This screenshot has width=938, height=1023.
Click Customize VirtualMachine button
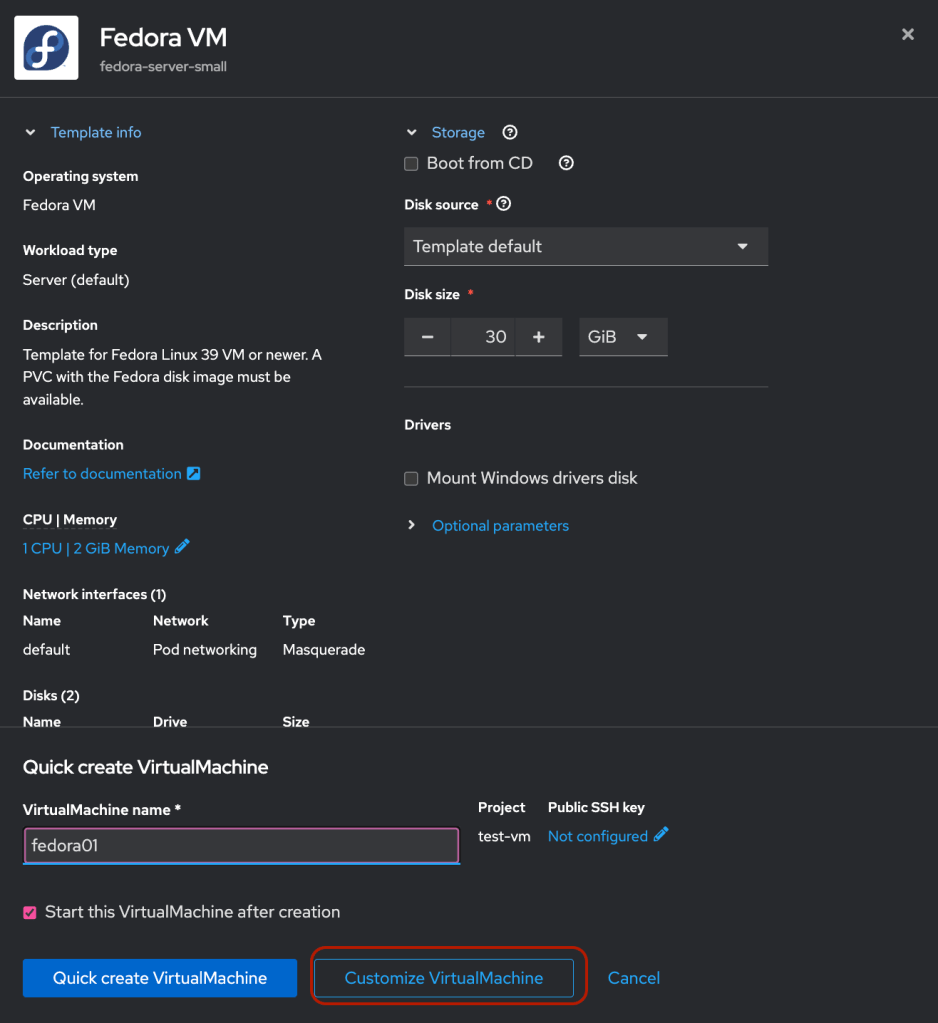pyautogui.click(x=444, y=978)
